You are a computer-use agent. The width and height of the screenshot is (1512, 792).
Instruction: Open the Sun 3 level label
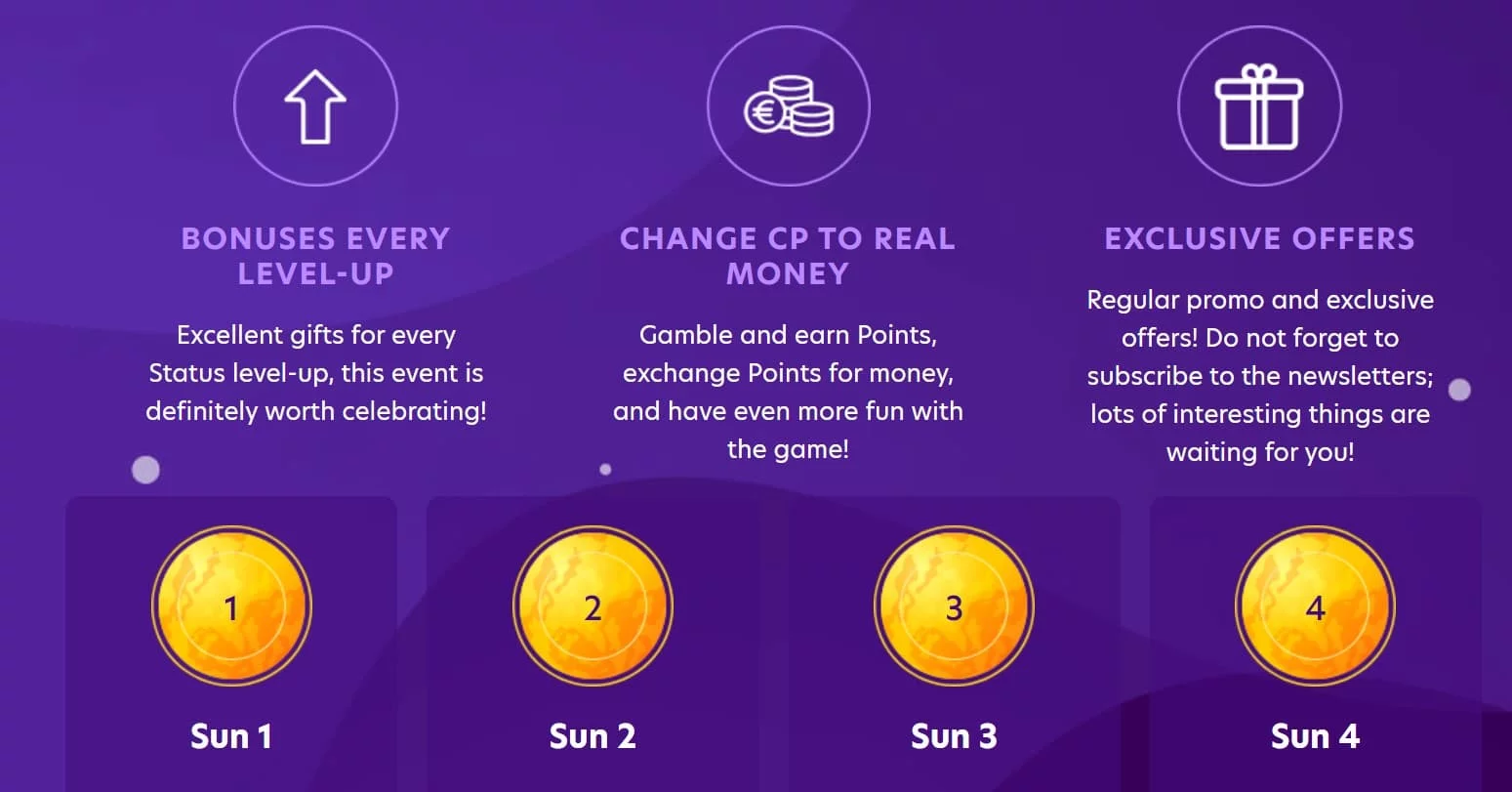954,736
